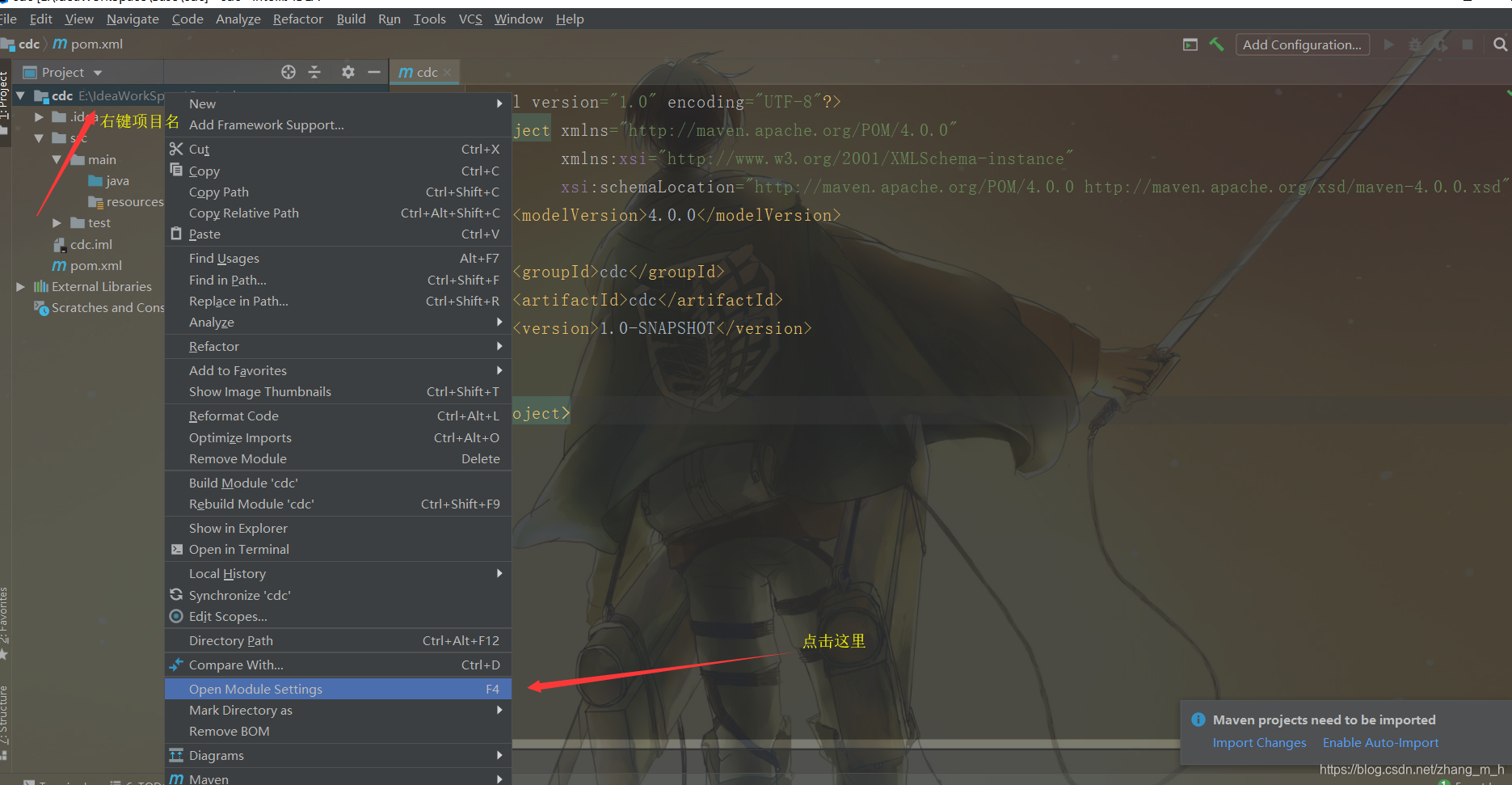Choose Copy Relative Path
The height and width of the screenshot is (785, 1512).
click(x=338, y=213)
